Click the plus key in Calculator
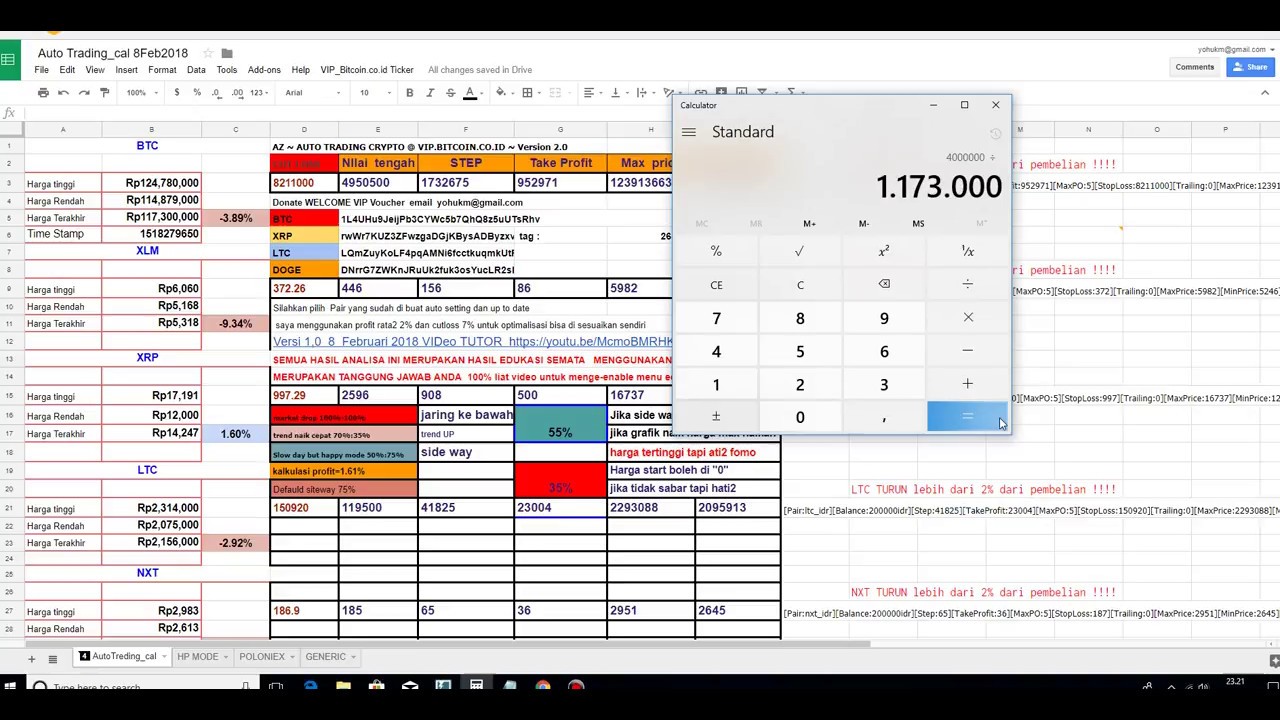This screenshot has height=720, width=1280. (967, 384)
